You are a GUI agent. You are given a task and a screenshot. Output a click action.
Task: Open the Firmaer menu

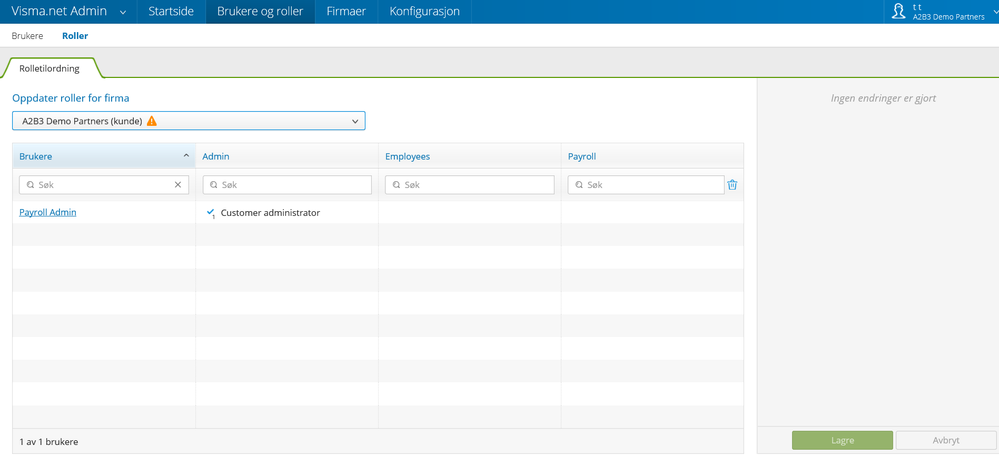click(346, 11)
